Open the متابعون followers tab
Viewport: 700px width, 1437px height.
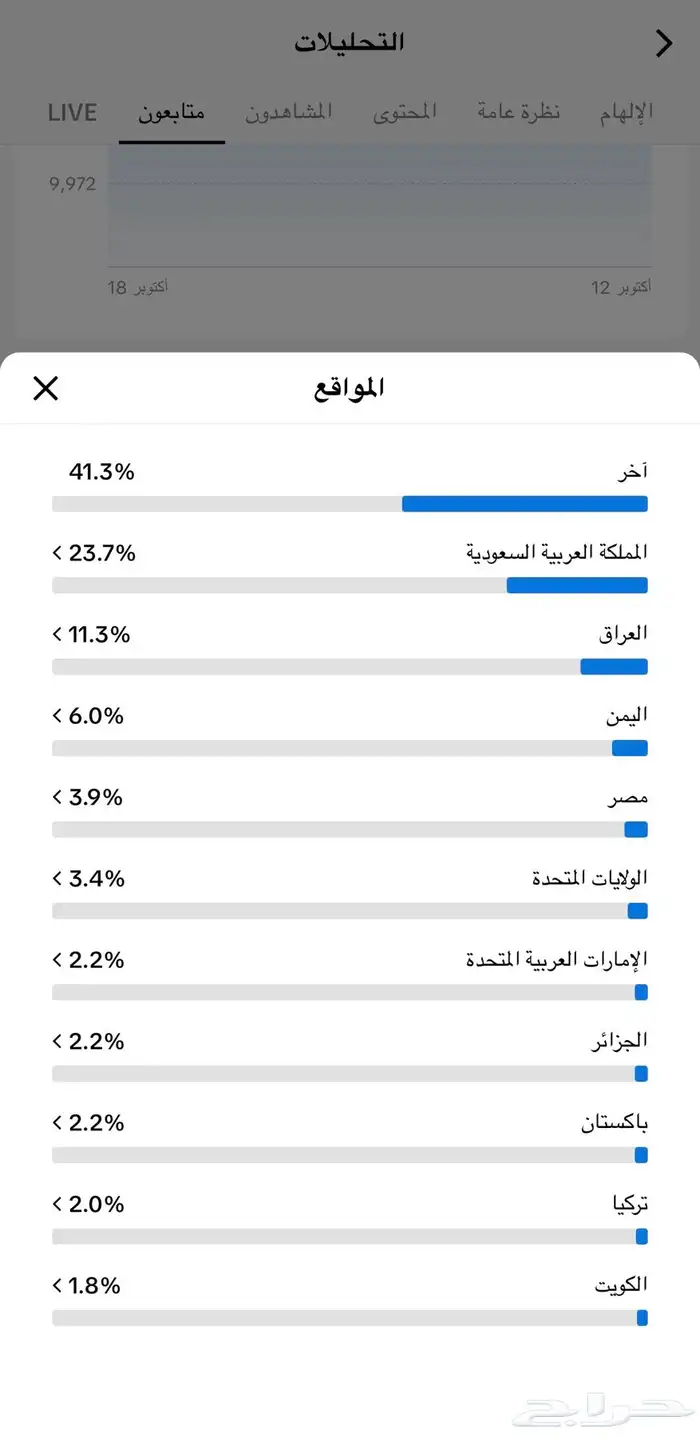(x=171, y=112)
